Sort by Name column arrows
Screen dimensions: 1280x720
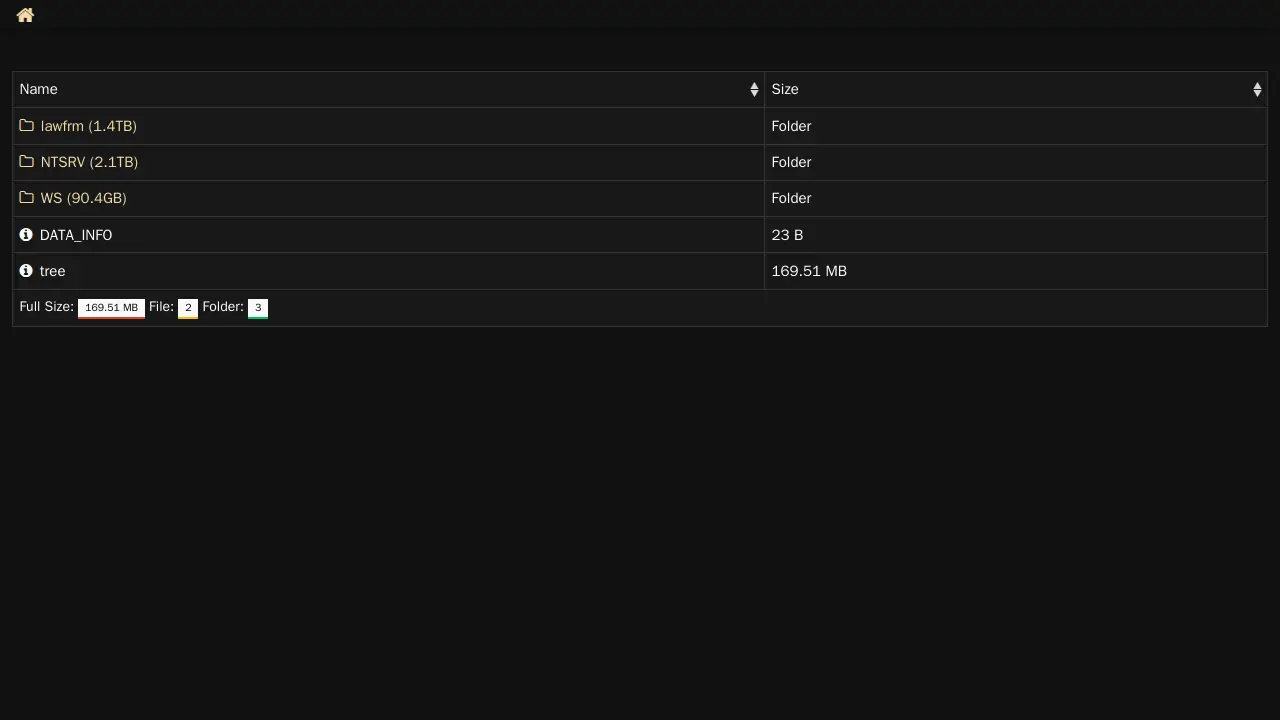pyautogui.click(x=754, y=90)
